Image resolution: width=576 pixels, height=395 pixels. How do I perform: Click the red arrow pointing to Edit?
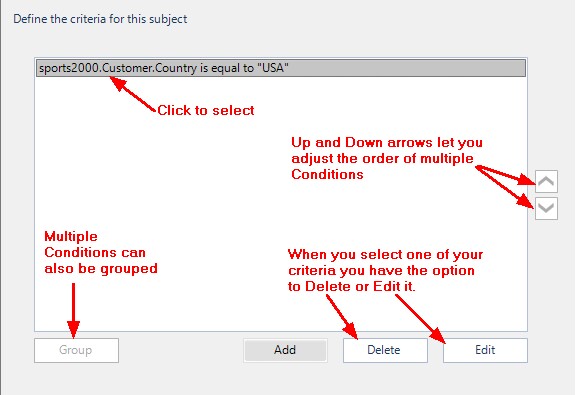click(x=421, y=319)
